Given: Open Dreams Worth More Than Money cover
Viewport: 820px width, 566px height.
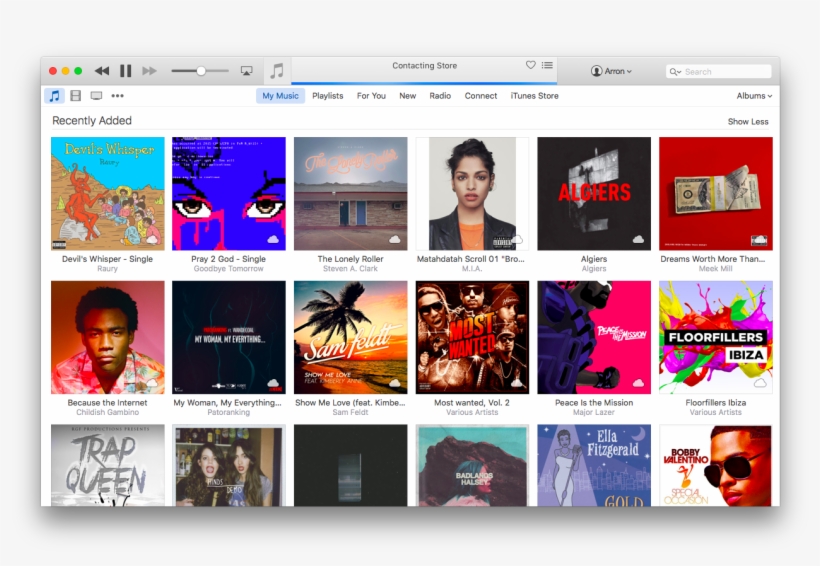Looking at the screenshot, I should [x=715, y=194].
